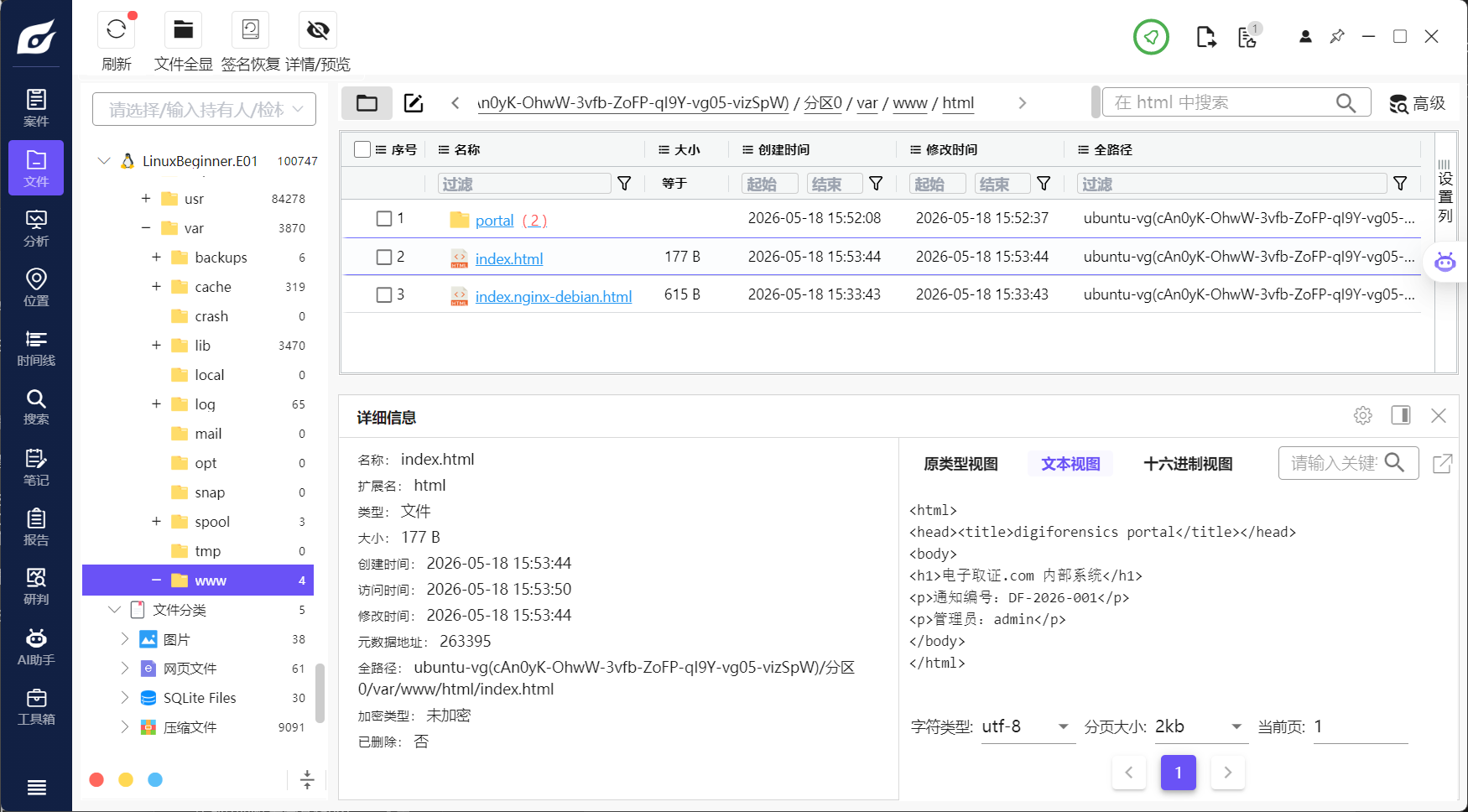Open the 研判 judgment section
Screen dimensions: 1468x812
pos(36,586)
